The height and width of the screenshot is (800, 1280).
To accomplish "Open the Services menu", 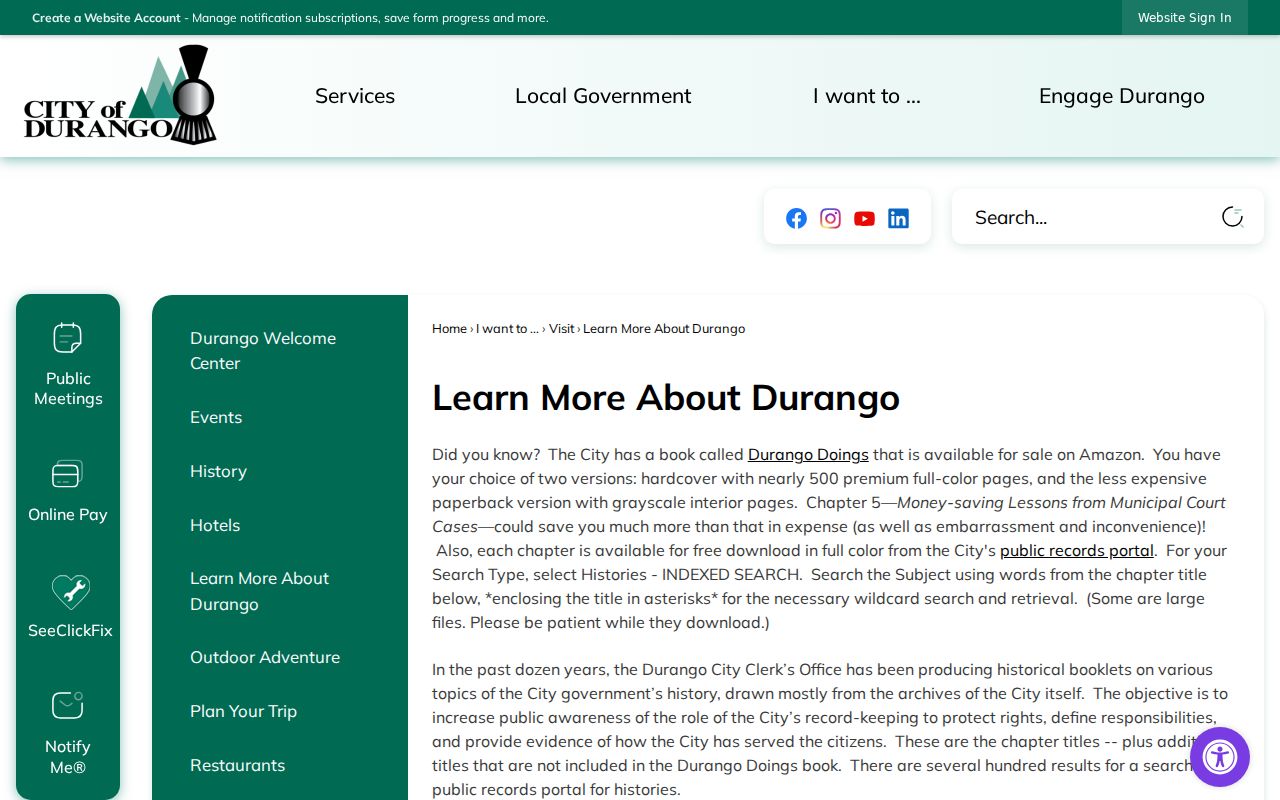I will pyautogui.click(x=355, y=96).
